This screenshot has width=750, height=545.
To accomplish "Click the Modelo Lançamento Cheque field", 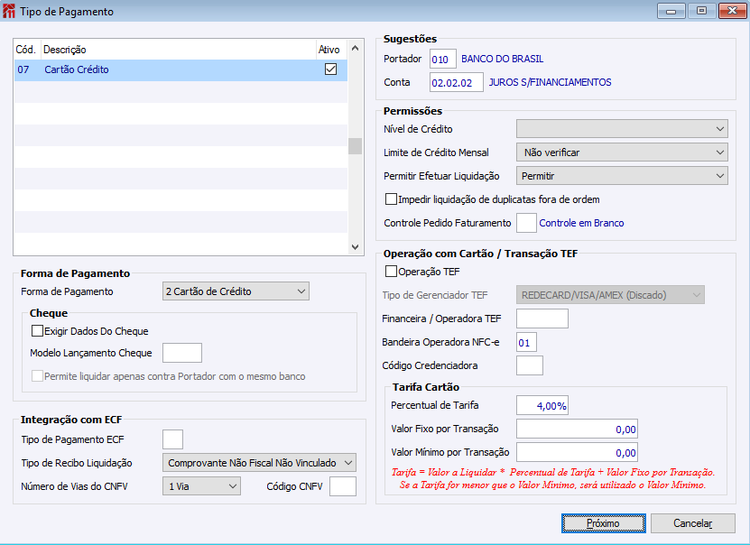I will (x=182, y=353).
